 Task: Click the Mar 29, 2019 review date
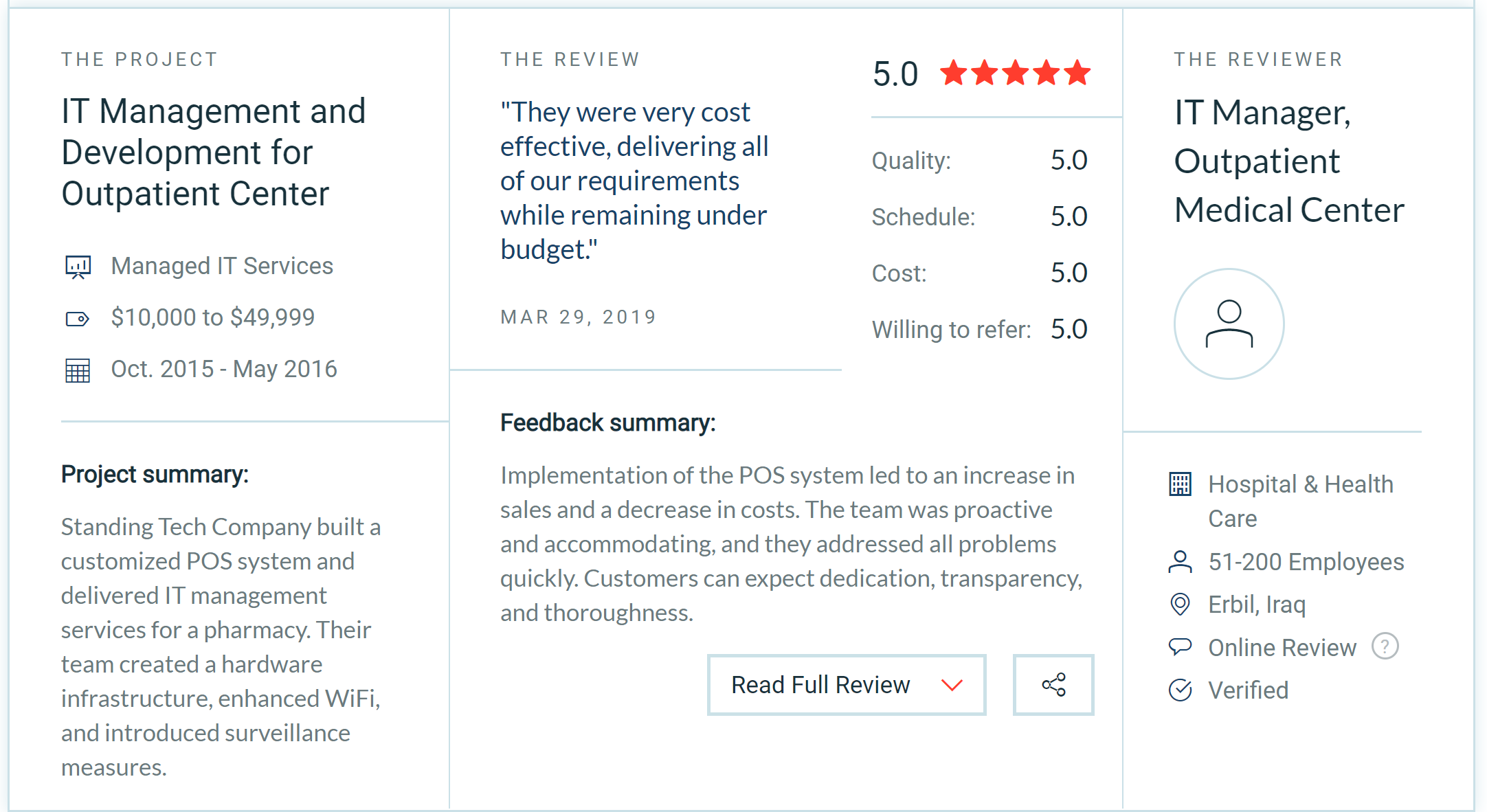(x=579, y=317)
